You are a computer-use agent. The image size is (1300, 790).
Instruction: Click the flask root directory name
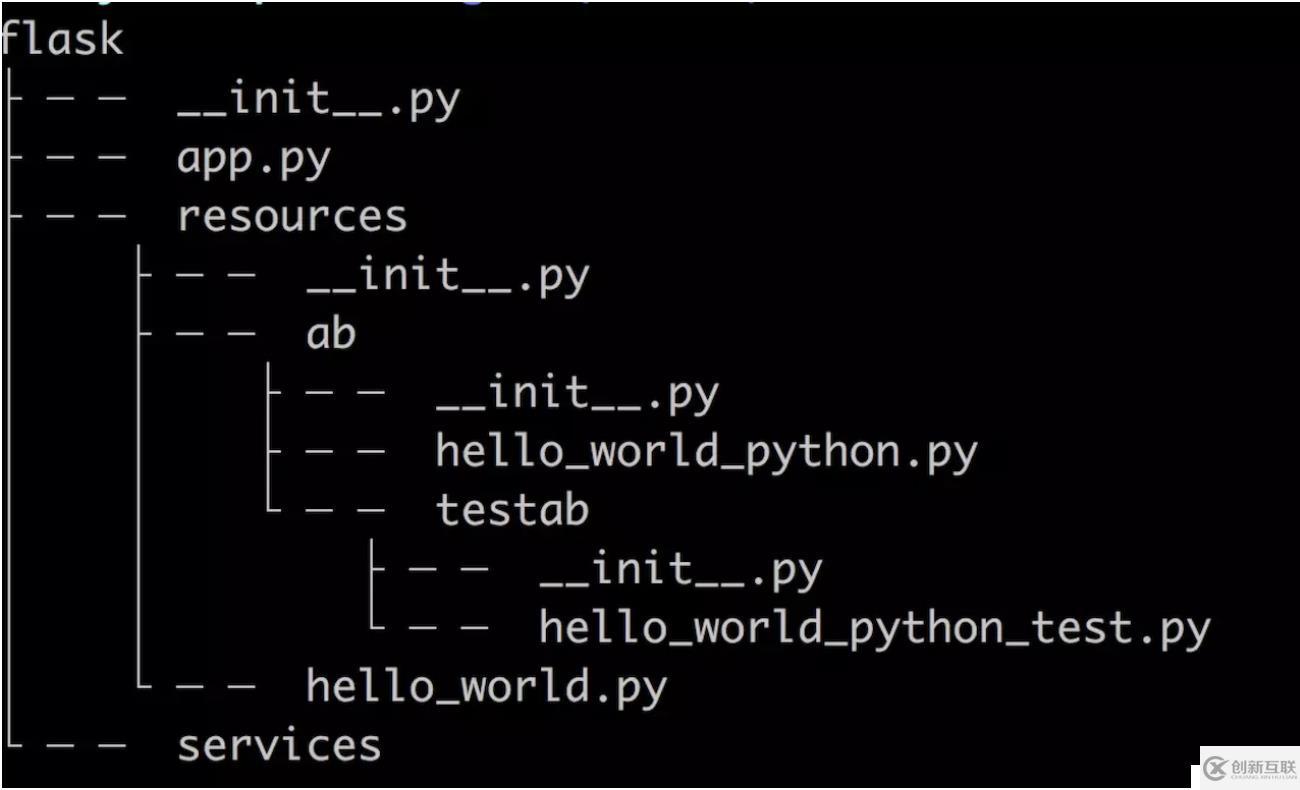(x=62, y=40)
